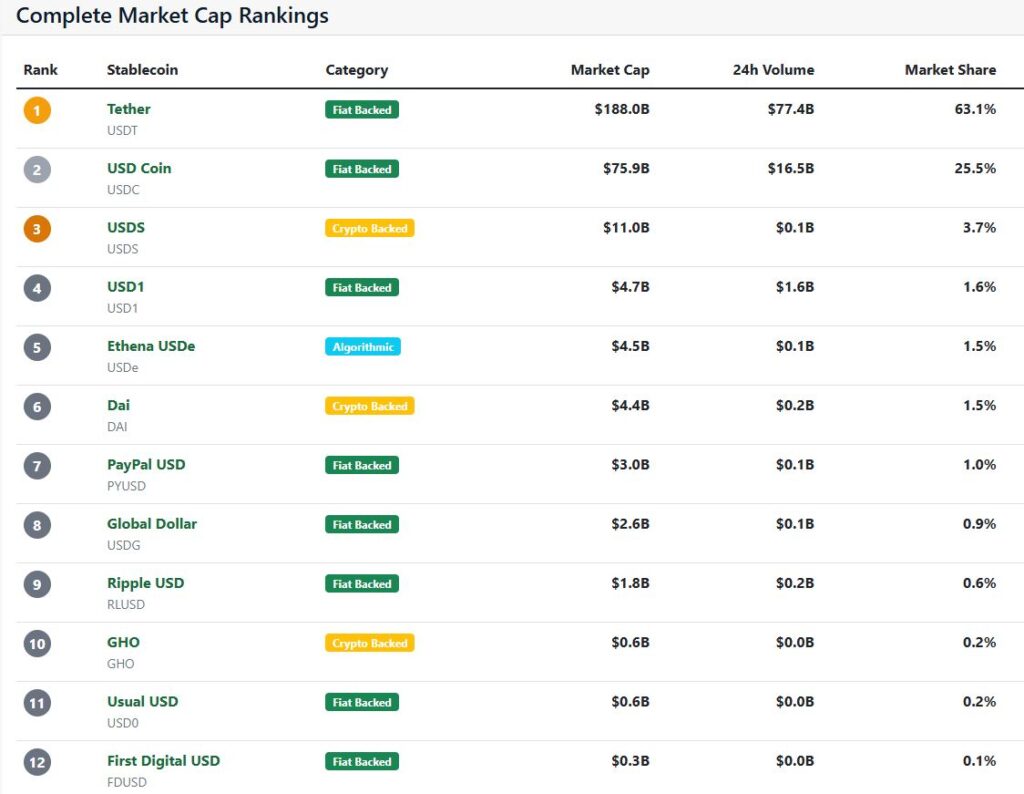Select the 3.7% market share value

point(979,228)
